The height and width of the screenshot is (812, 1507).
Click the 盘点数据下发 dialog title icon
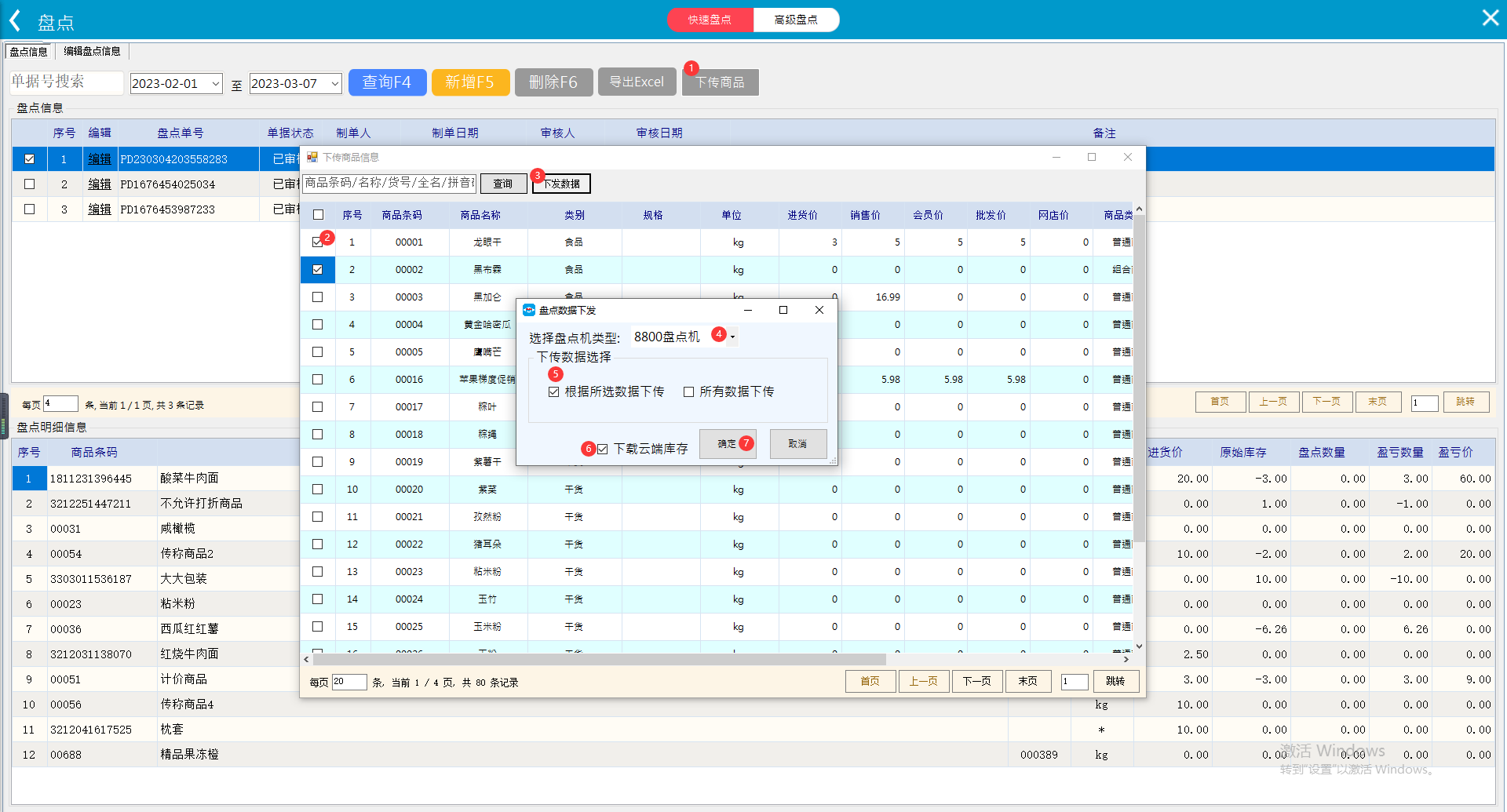coord(529,310)
